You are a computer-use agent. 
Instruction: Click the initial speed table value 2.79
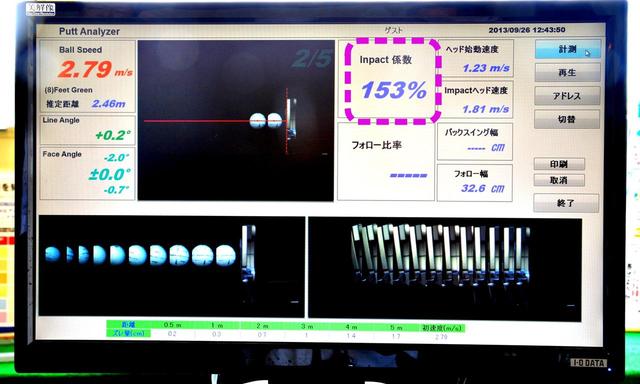(441, 337)
